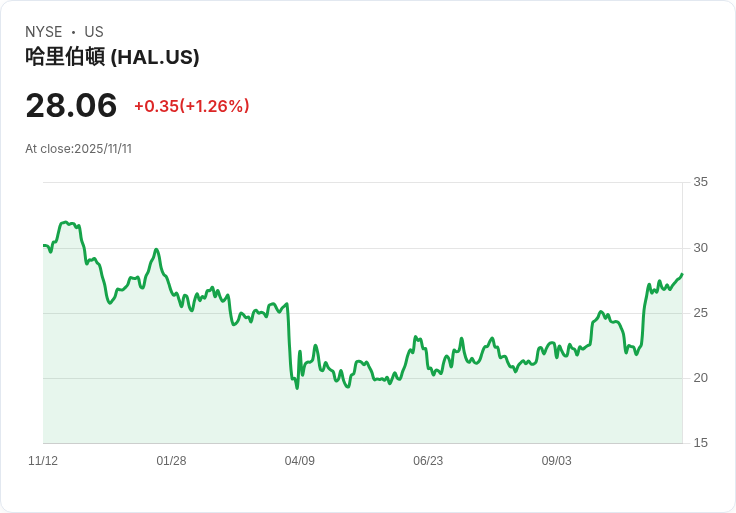Click the NYSE exchange label
This screenshot has height=513, width=736.
[x=44, y=32]
